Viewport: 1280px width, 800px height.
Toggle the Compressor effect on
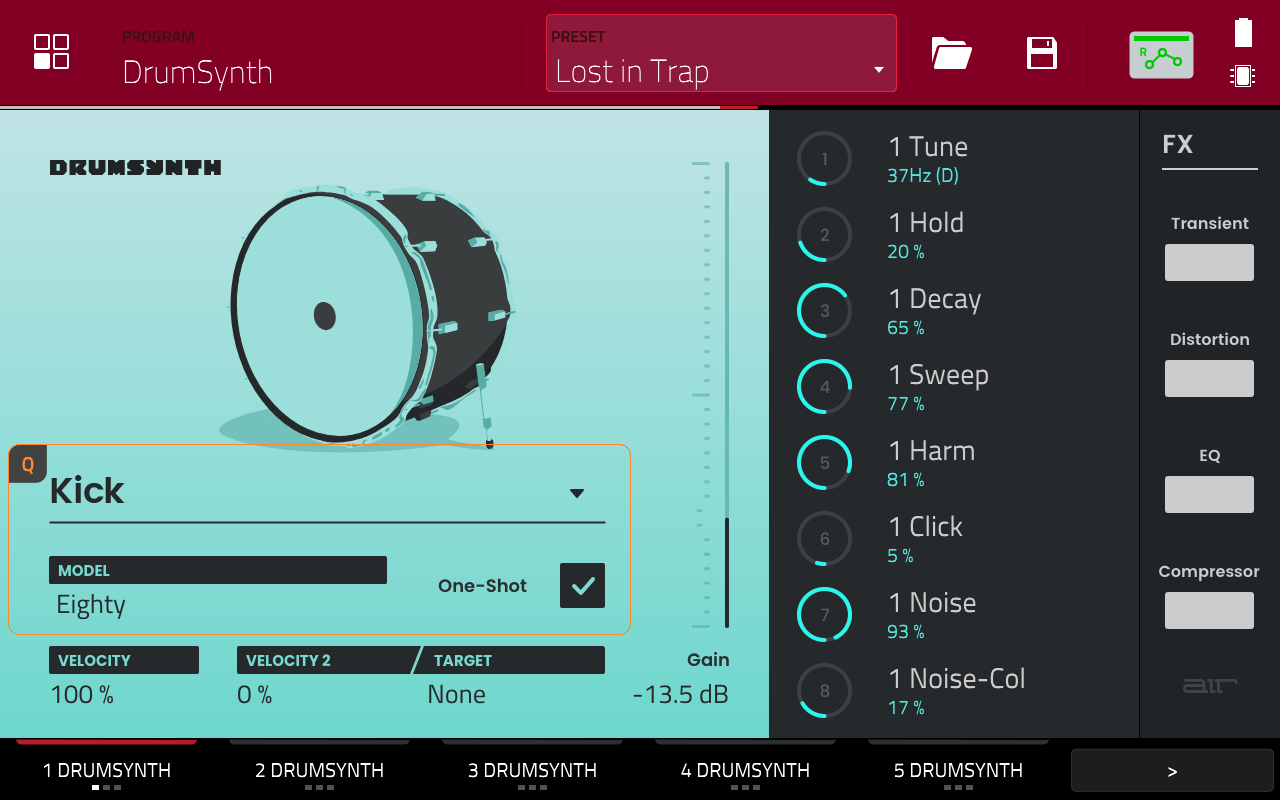point(1209,610)
